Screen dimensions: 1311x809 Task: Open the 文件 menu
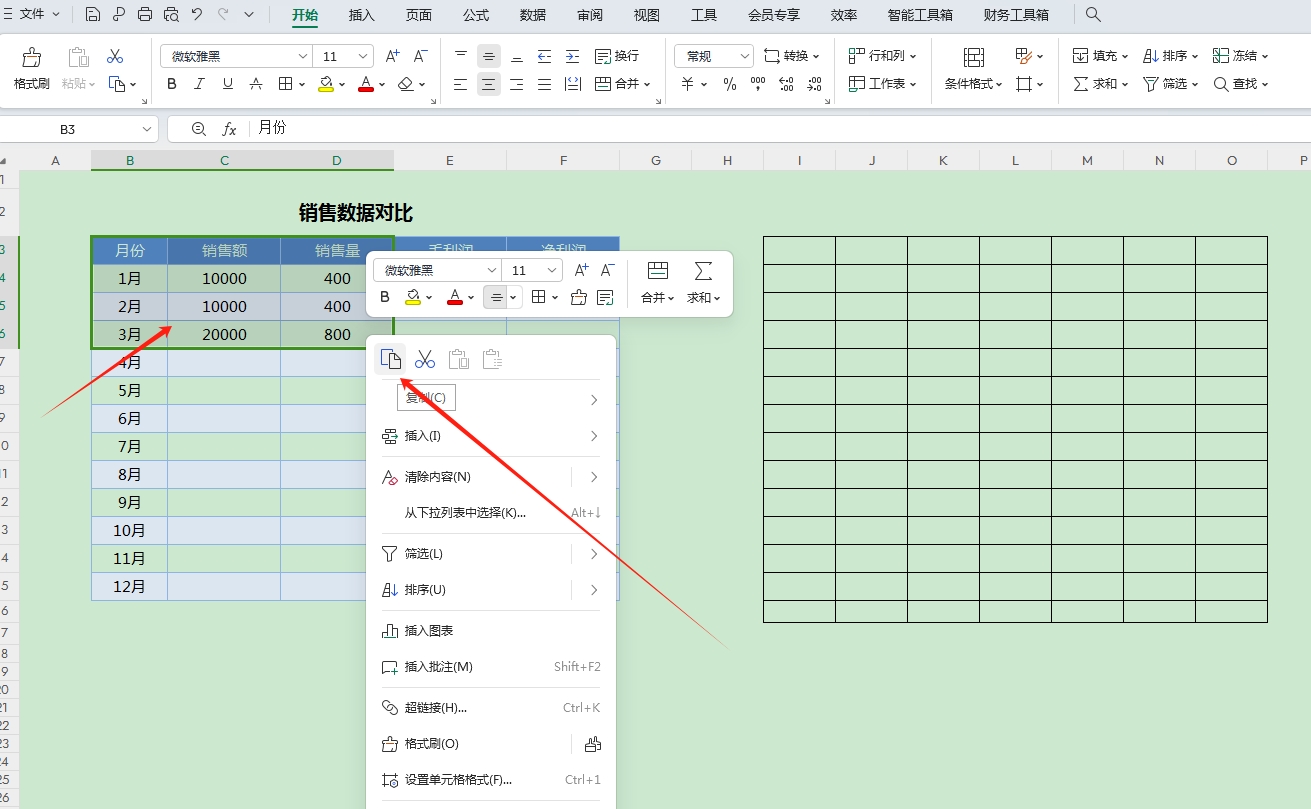click(x=32, y=14)
